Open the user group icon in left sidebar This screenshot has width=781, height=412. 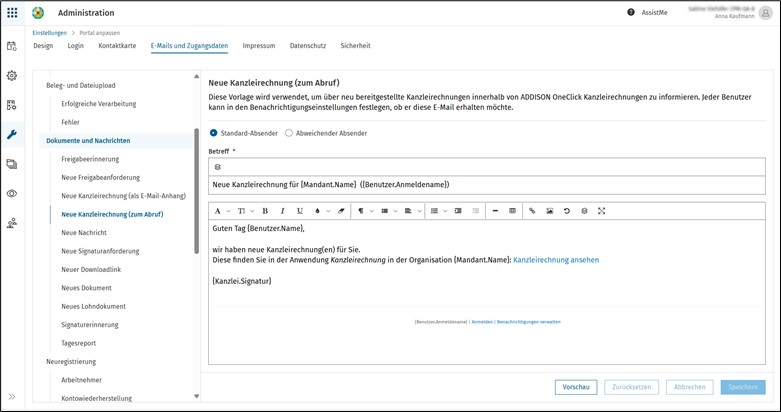pos(11,223)
